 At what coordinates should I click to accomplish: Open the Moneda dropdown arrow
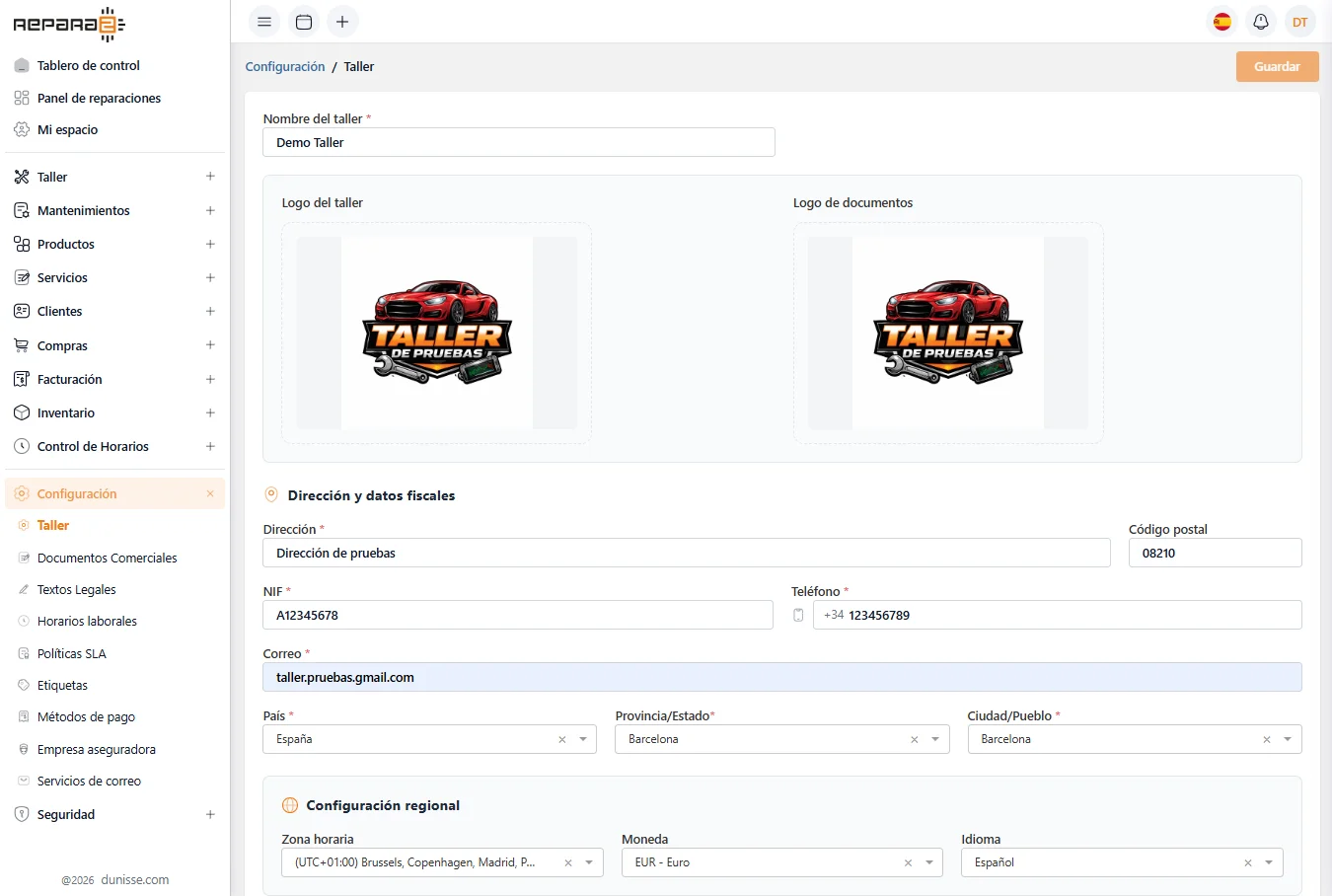coord(929,862)
